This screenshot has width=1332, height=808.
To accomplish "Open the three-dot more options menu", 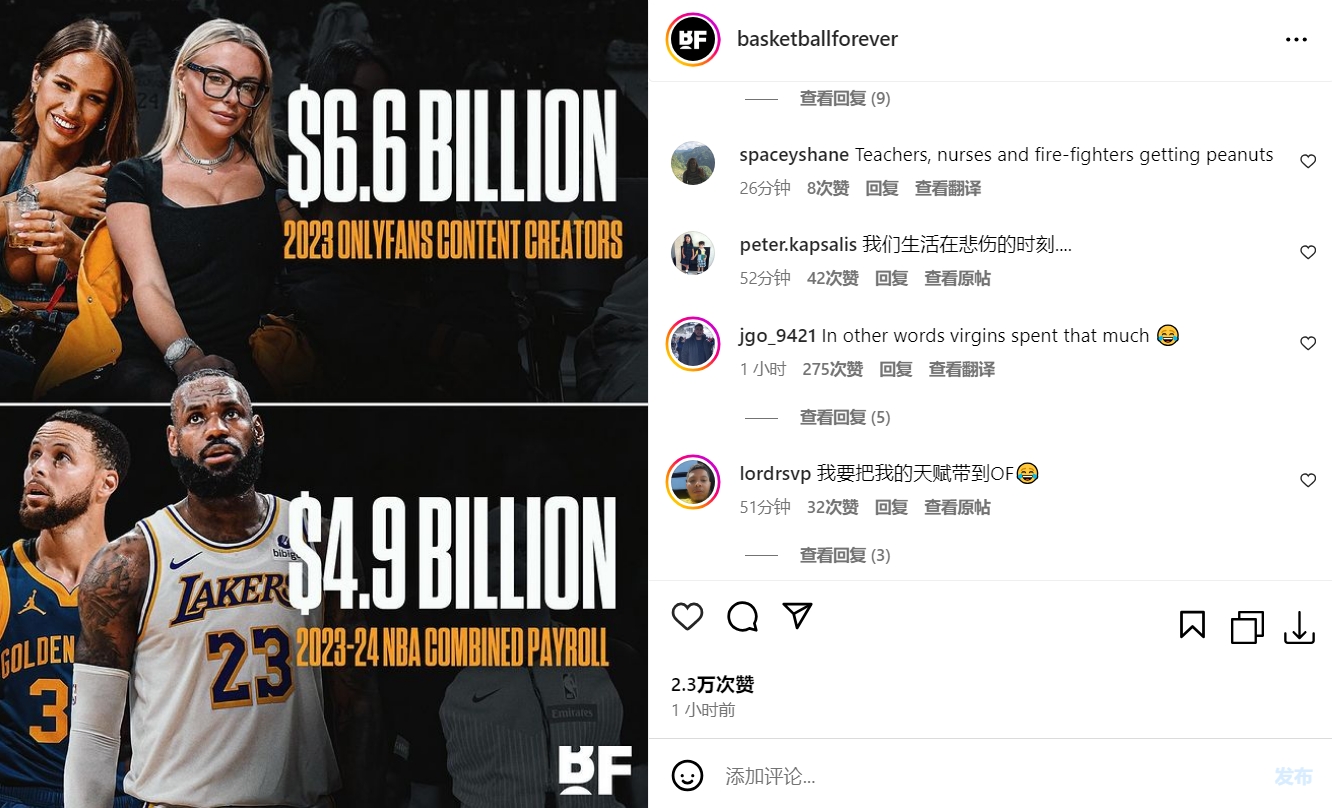I will click(1296, 40).
